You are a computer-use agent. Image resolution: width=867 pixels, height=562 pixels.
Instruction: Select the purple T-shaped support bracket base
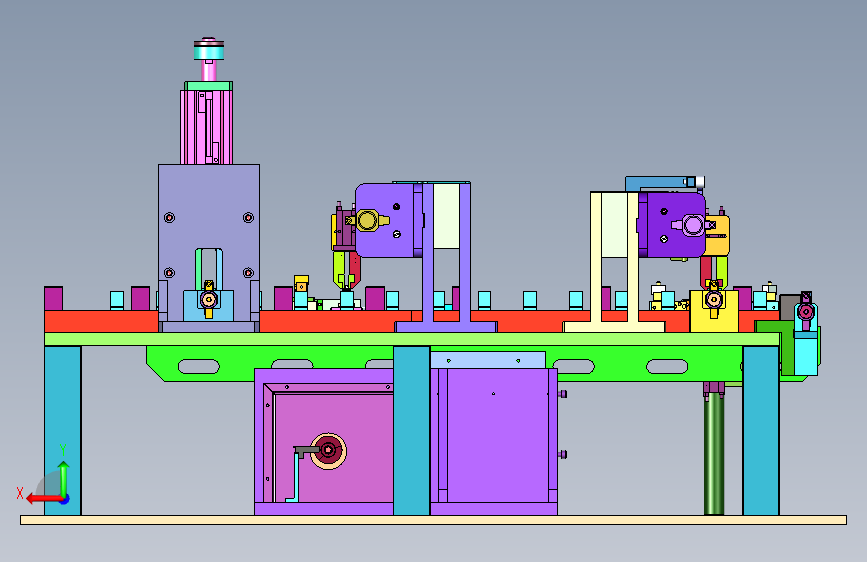[446, 327]
